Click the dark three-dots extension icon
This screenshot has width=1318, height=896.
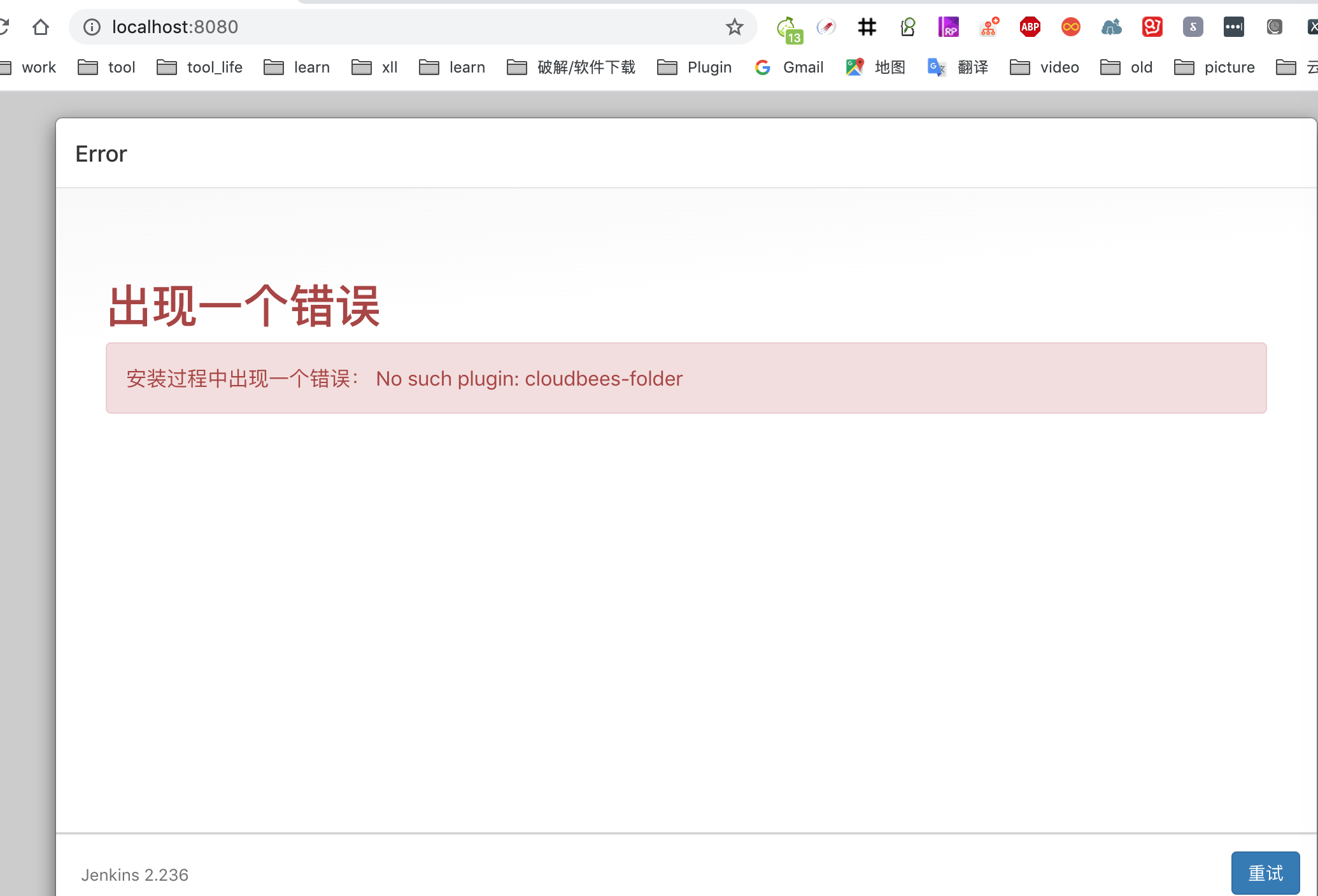[1233, 27]
